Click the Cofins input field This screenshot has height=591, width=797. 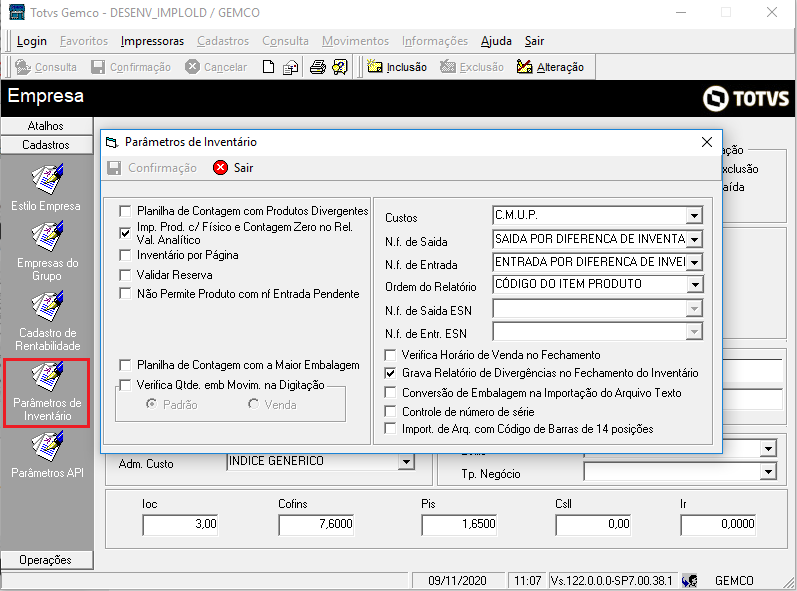(316, 524)
